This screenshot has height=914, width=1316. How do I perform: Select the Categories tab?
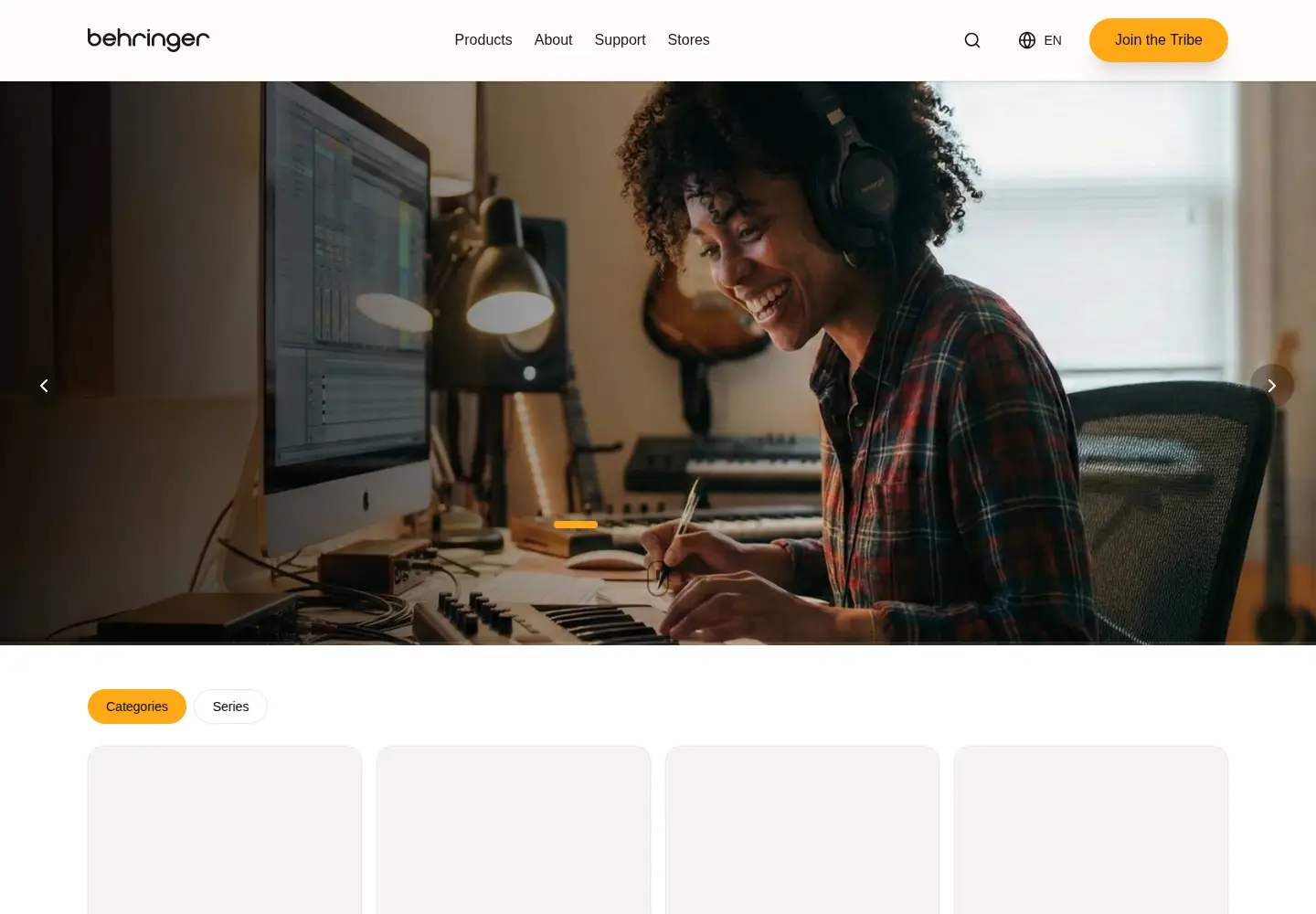(137, 707)
